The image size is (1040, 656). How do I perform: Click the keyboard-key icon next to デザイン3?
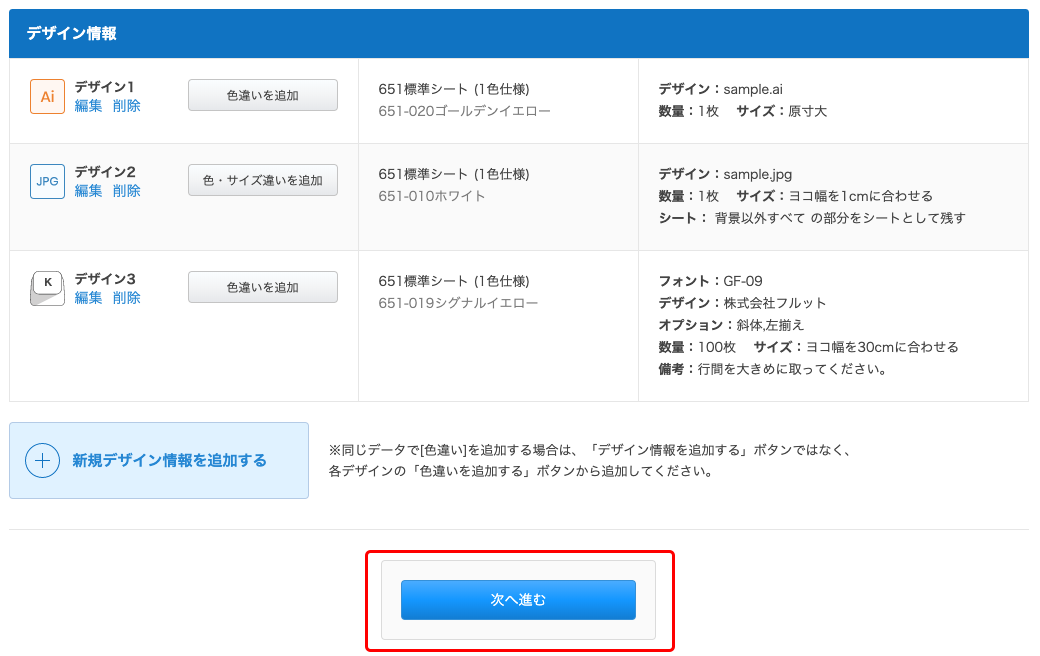click(45, 288)
